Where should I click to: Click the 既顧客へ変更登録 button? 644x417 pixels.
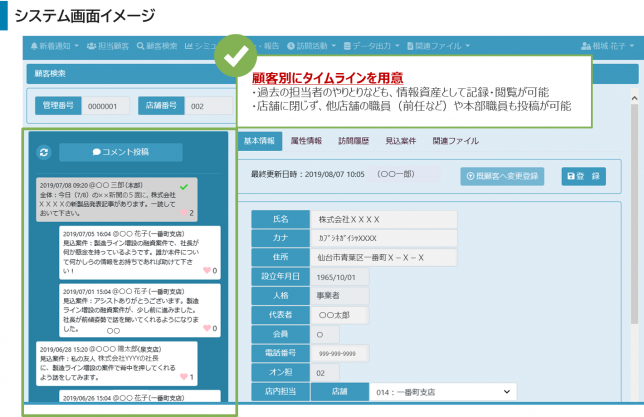(x=502, y=176)
